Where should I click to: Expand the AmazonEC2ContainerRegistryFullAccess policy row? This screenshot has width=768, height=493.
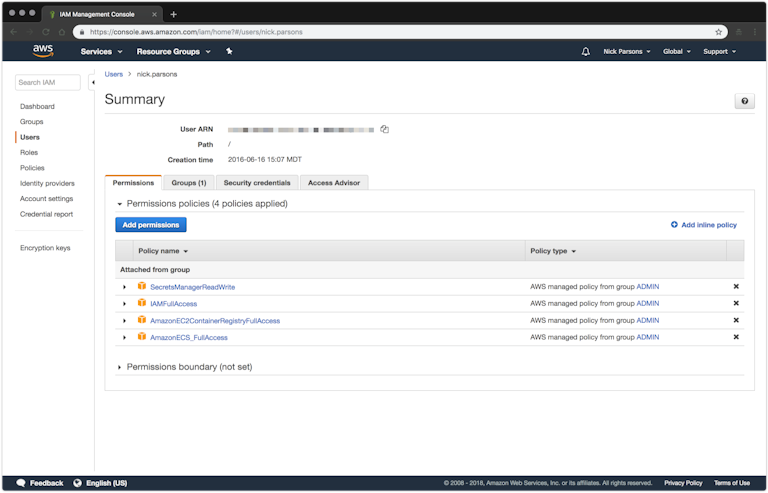point(124,321)
